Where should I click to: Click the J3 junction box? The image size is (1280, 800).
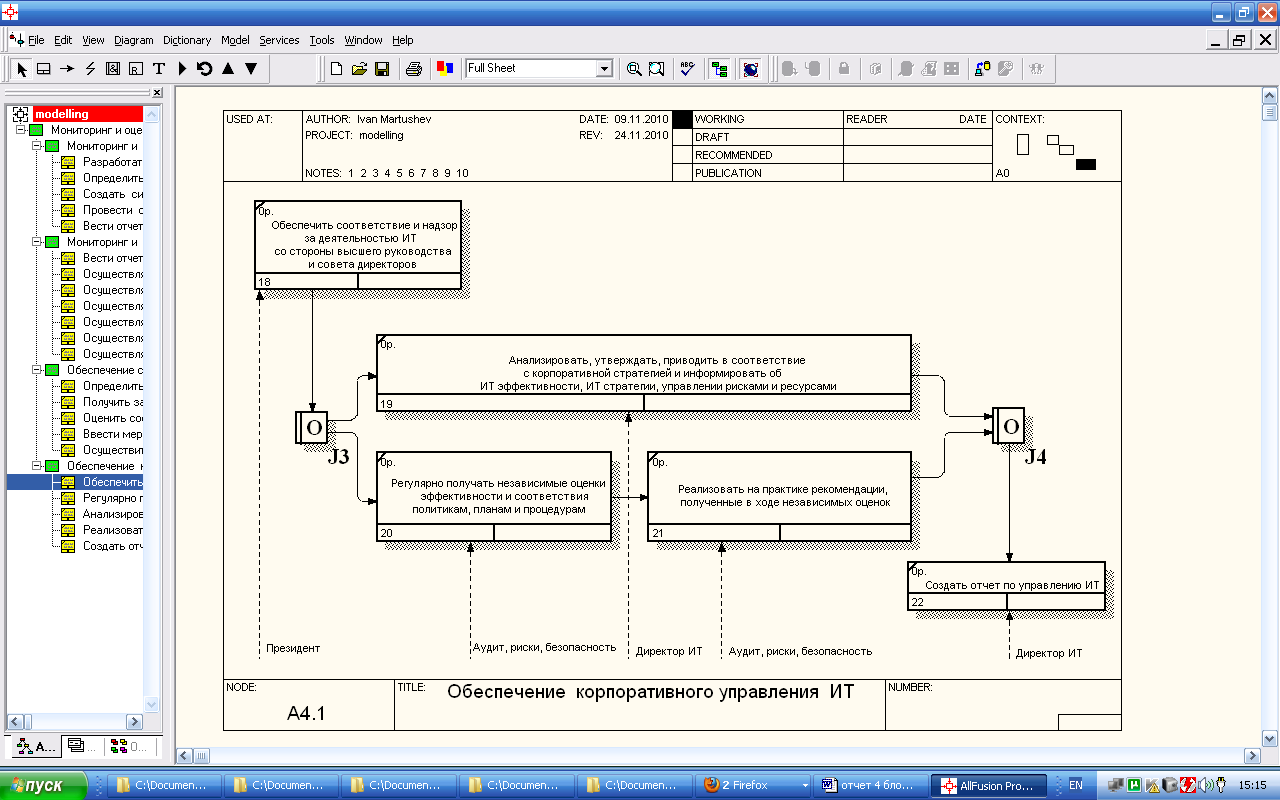click(312, 428)
